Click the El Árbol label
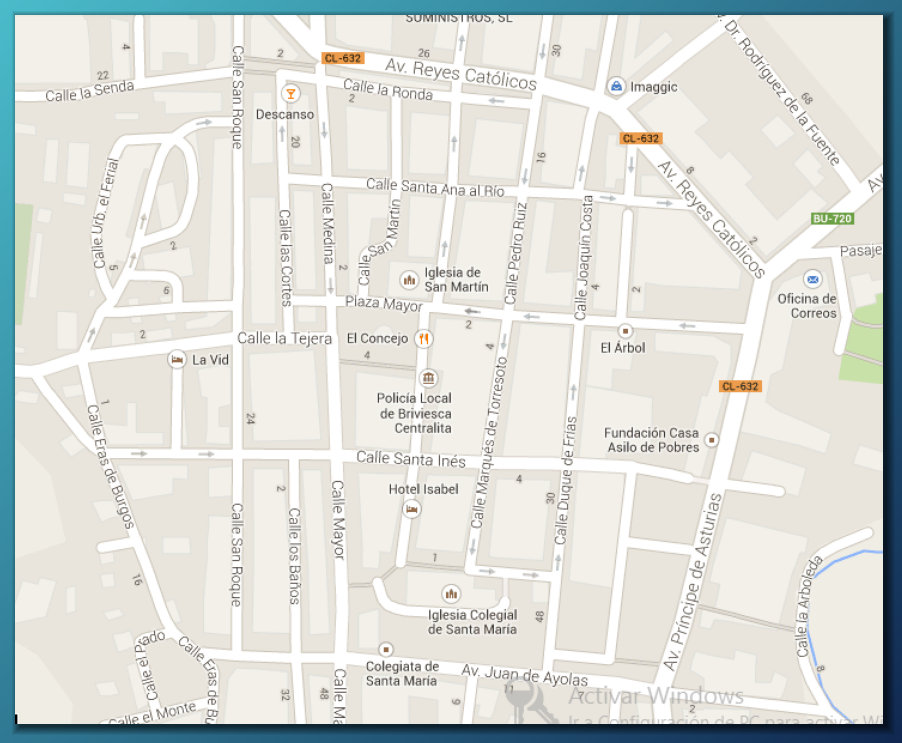 (623, 348)
